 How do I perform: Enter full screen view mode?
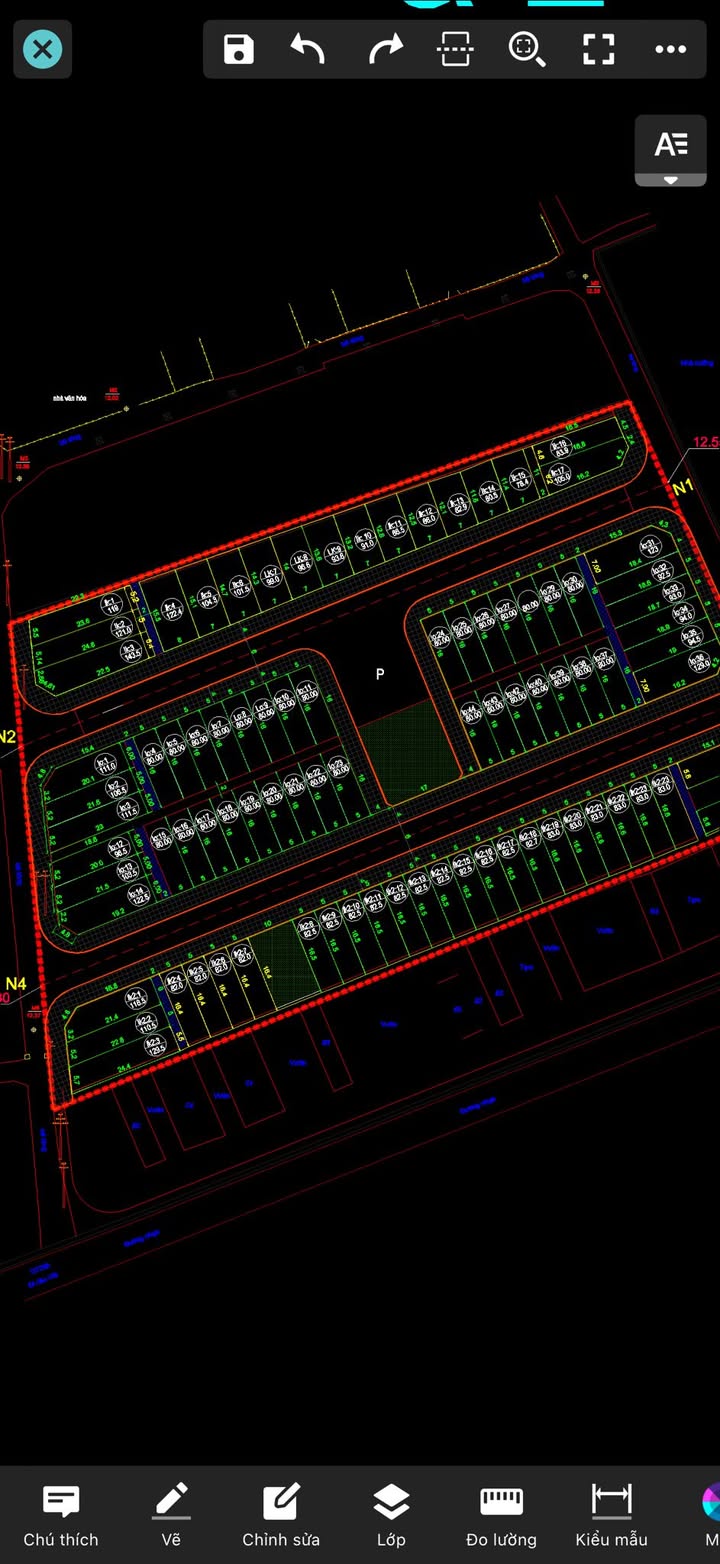tap(598, 49)
